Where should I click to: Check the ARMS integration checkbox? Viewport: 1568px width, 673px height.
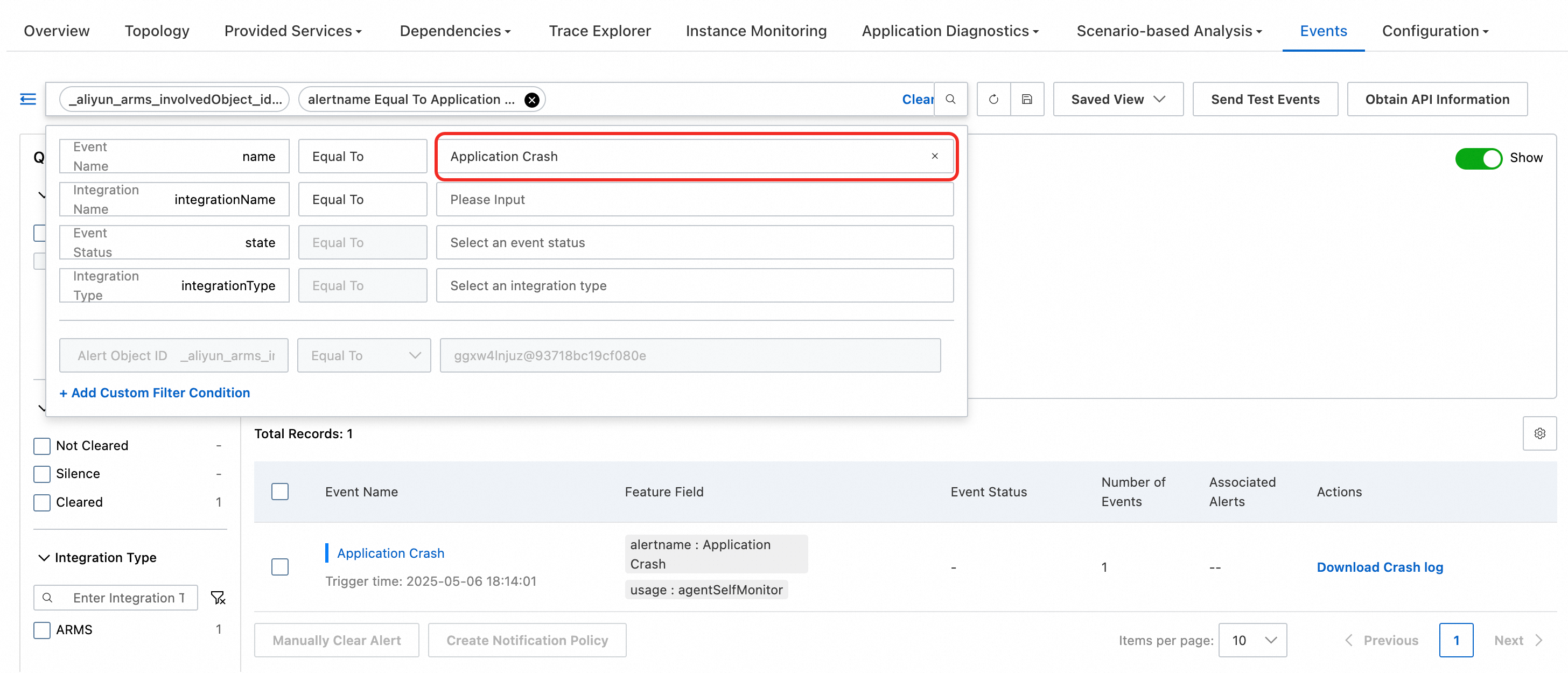point(42,630)
